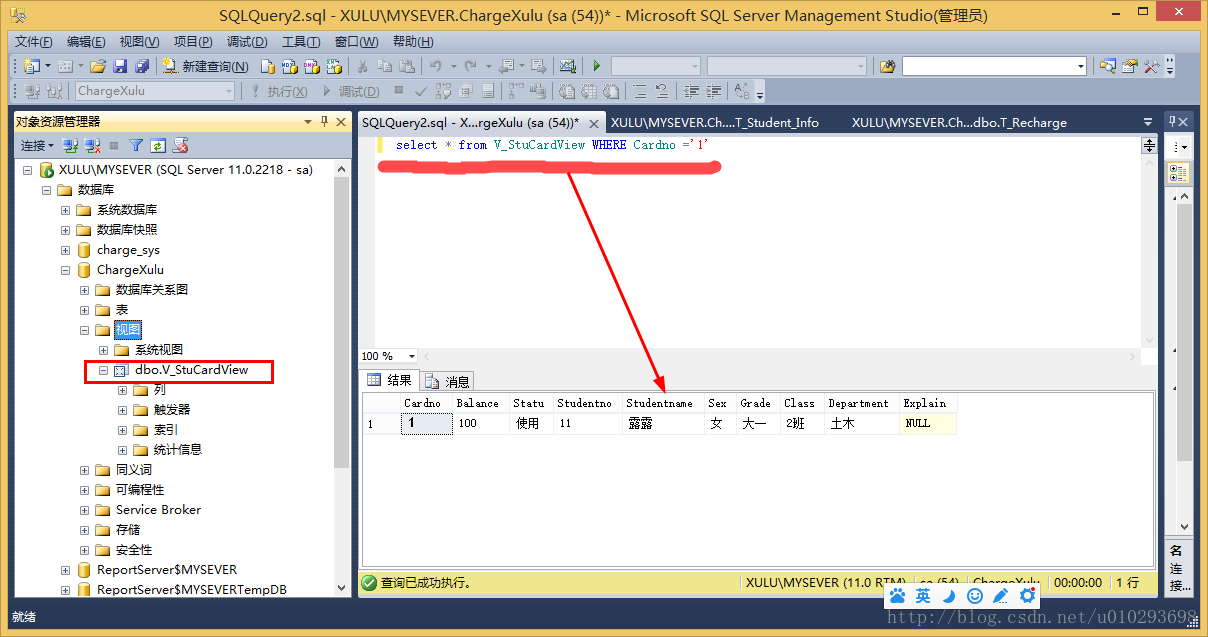The width and height of the screenshot is (1208, 637).
Task: Select the dbo.V_StuCardView tree item
Action: [x=191, y=370]
